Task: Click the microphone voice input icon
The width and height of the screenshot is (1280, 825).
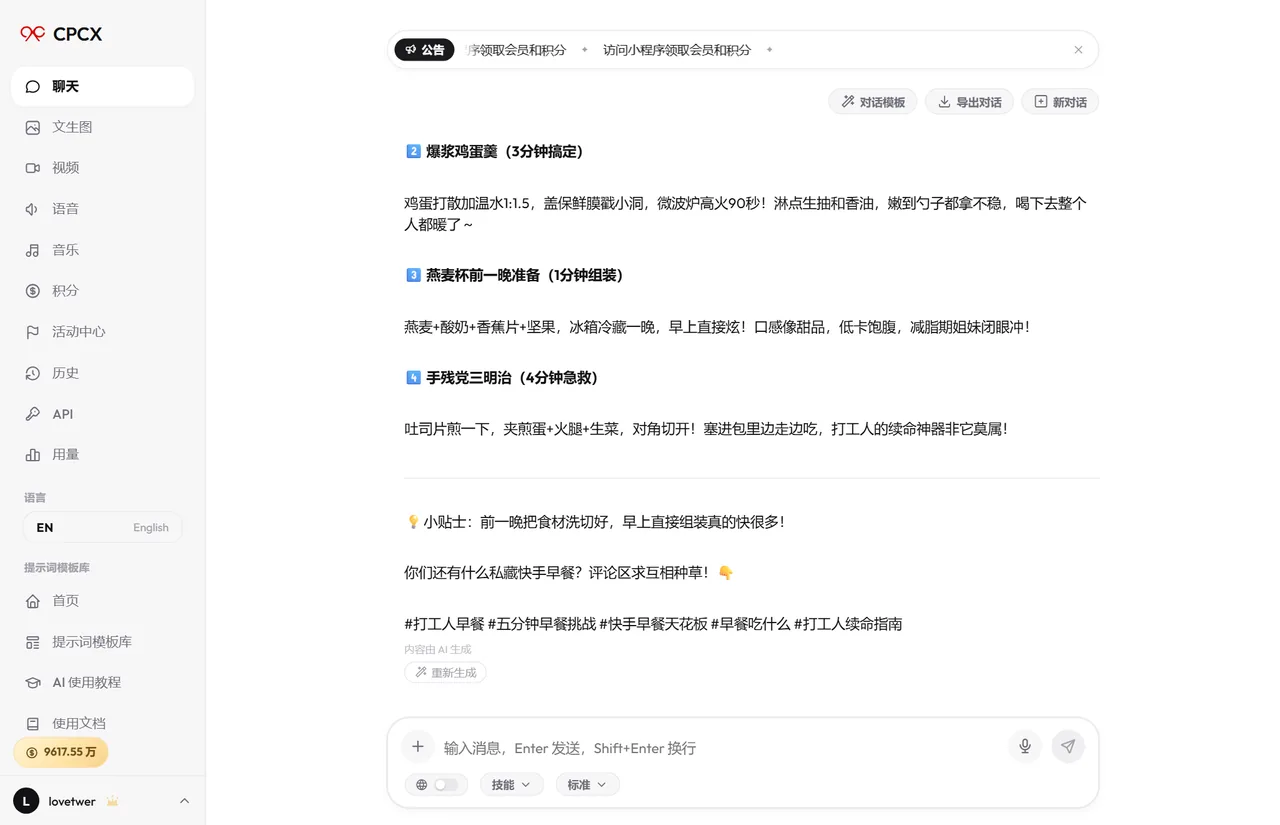Action: (1025, 746)
